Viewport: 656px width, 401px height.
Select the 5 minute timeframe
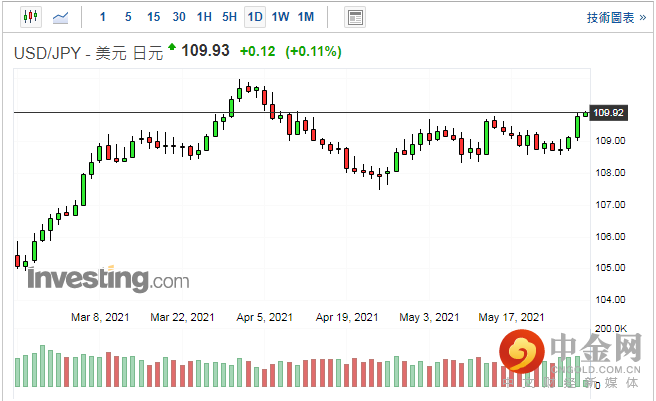[128, 17]
